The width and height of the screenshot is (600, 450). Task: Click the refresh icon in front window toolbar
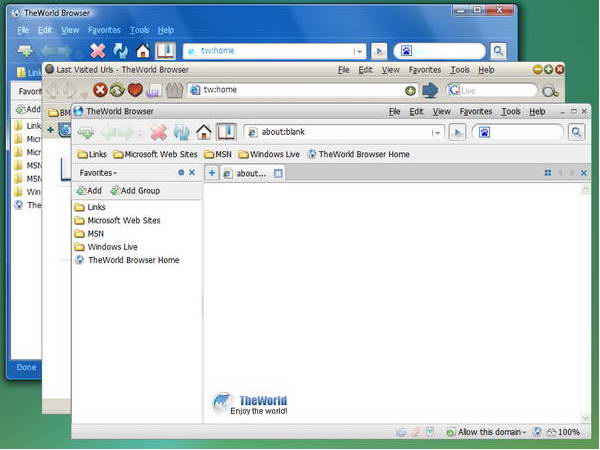pos(181,132)
